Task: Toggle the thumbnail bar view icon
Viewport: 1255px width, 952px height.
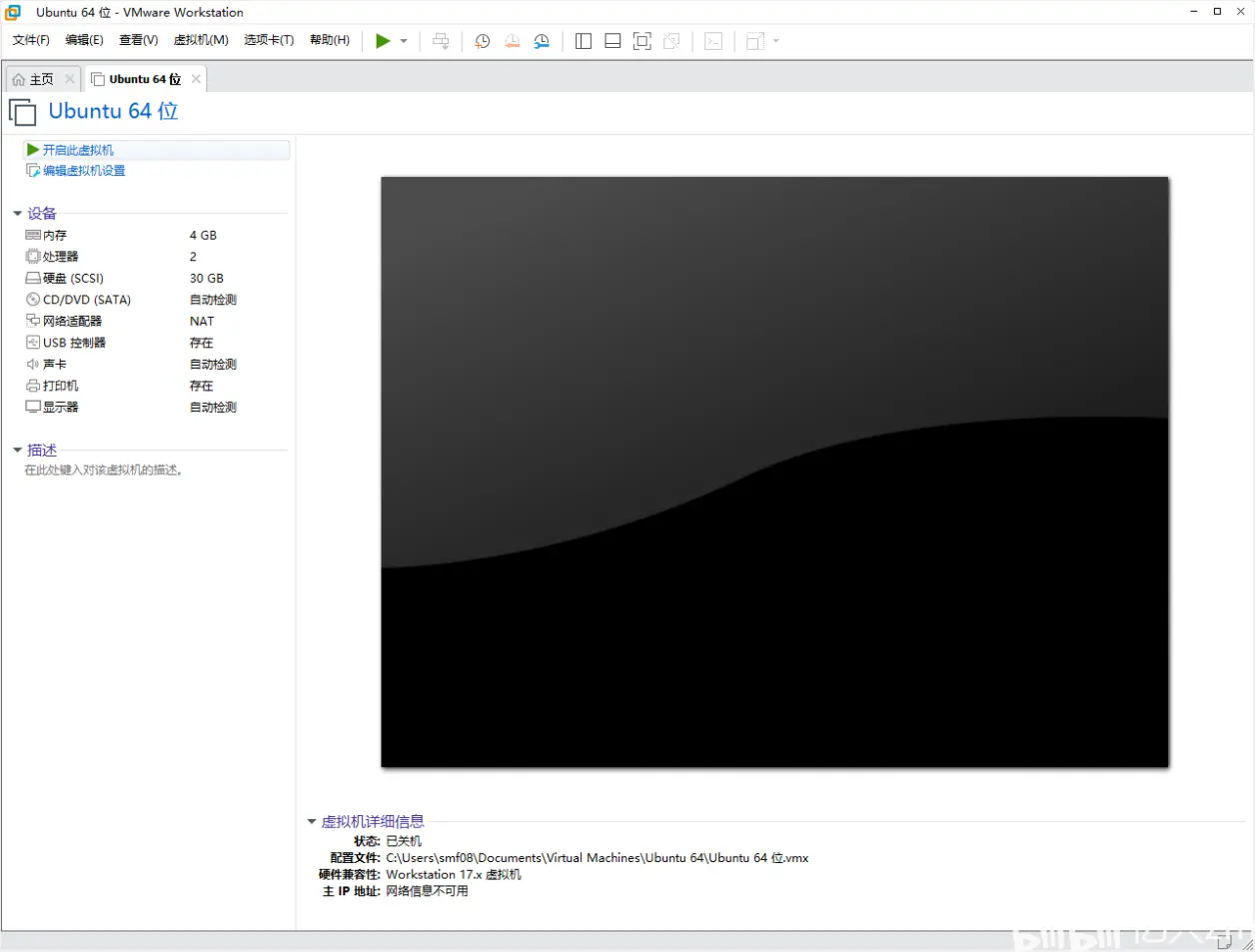Action: click(x=614, y=41)
